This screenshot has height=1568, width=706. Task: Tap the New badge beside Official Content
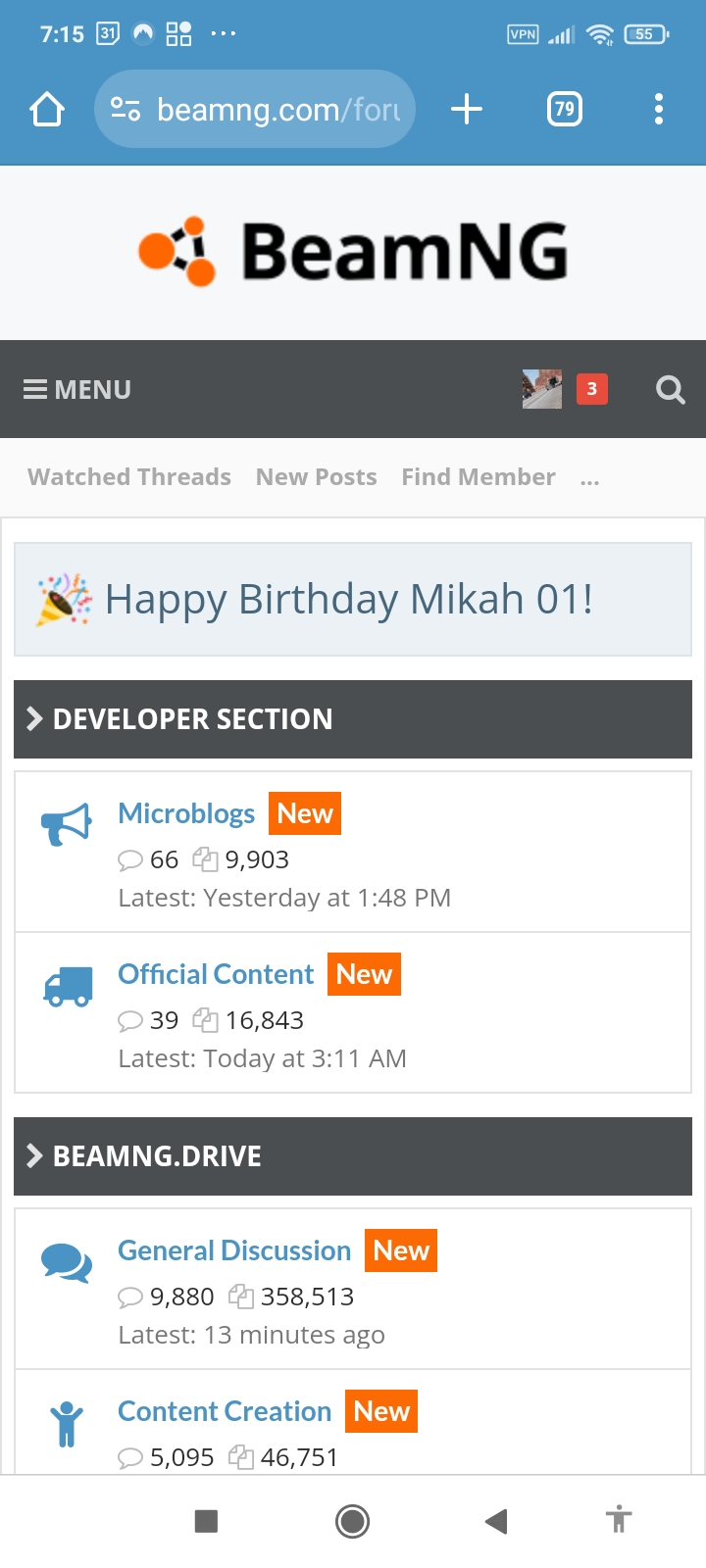tap(364, 974)
